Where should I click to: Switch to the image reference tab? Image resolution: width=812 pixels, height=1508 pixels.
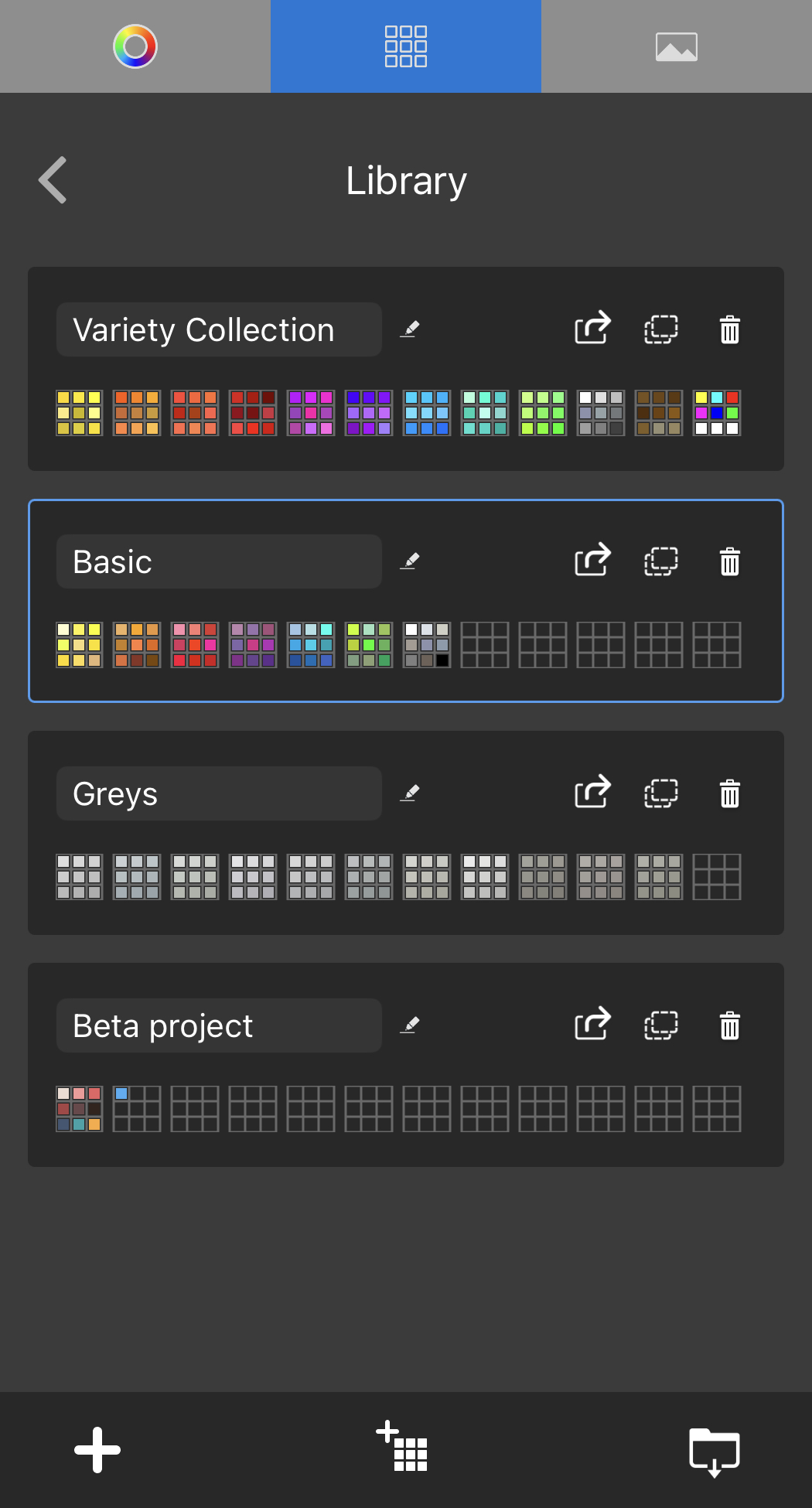pyautogui.click(x=677, y=46)
